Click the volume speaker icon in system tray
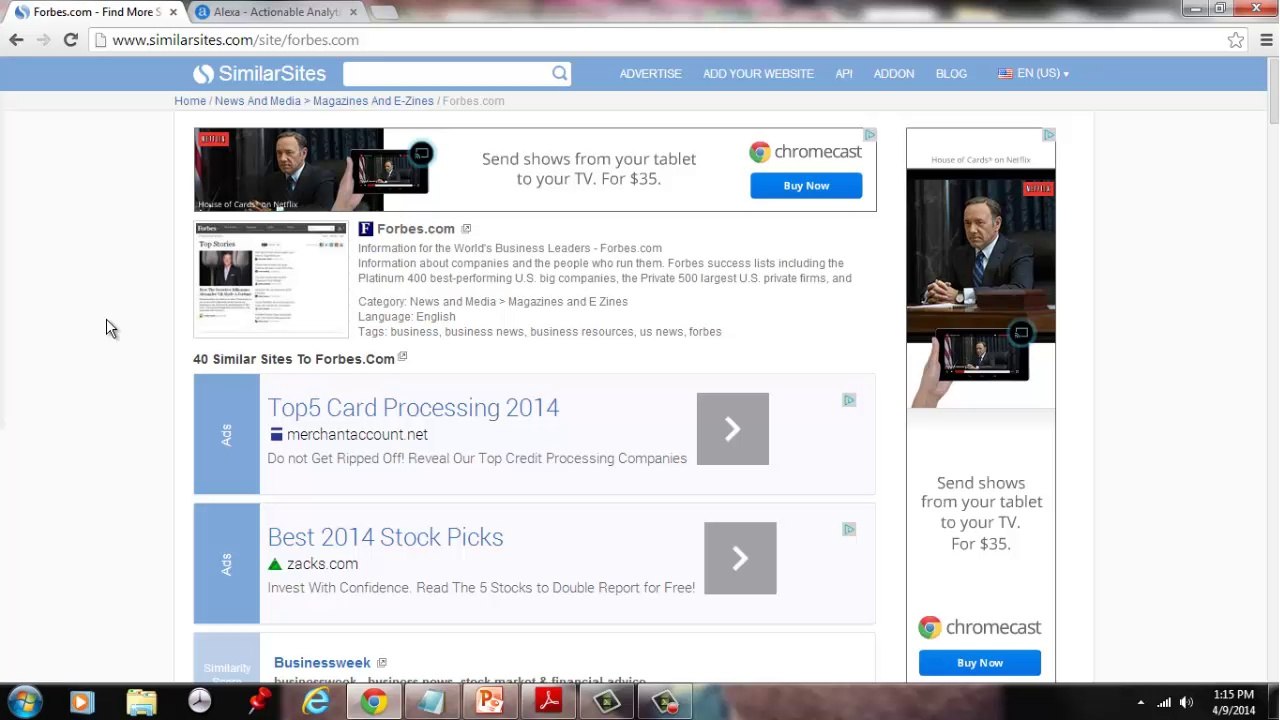Image resolution: width=1280 pixels, height=720 pixels. tap(1186, 702)
